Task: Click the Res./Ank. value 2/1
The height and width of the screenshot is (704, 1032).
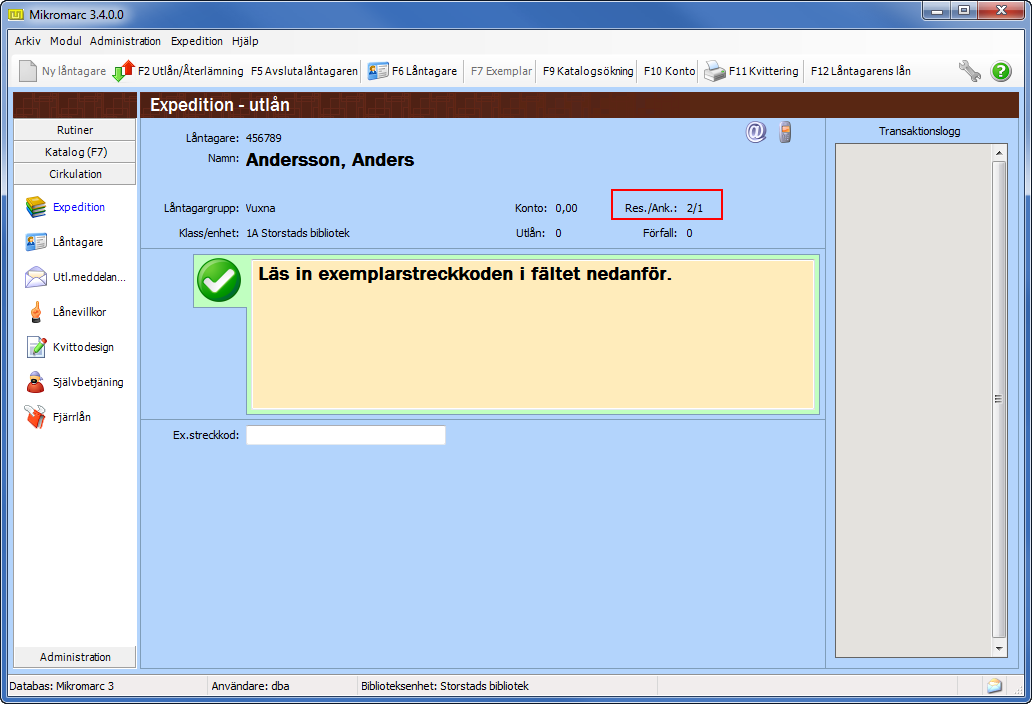Action: [x=694, y=208]
